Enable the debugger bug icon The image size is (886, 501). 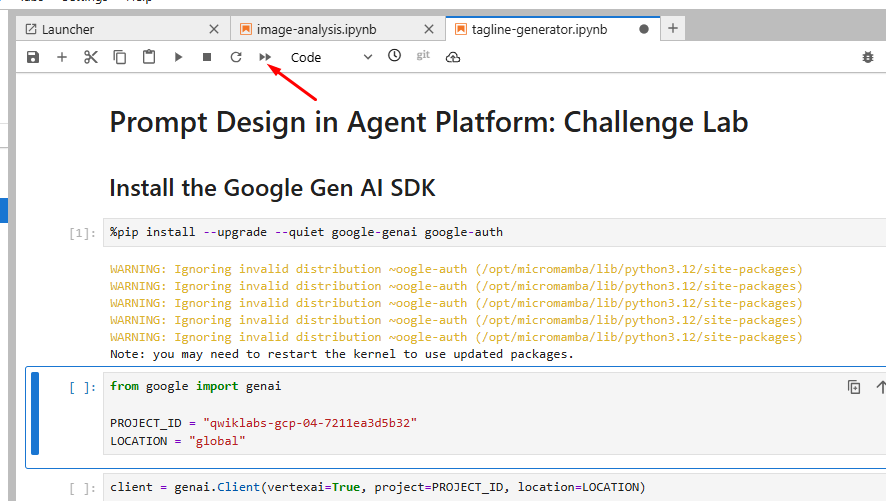(868, 57)
